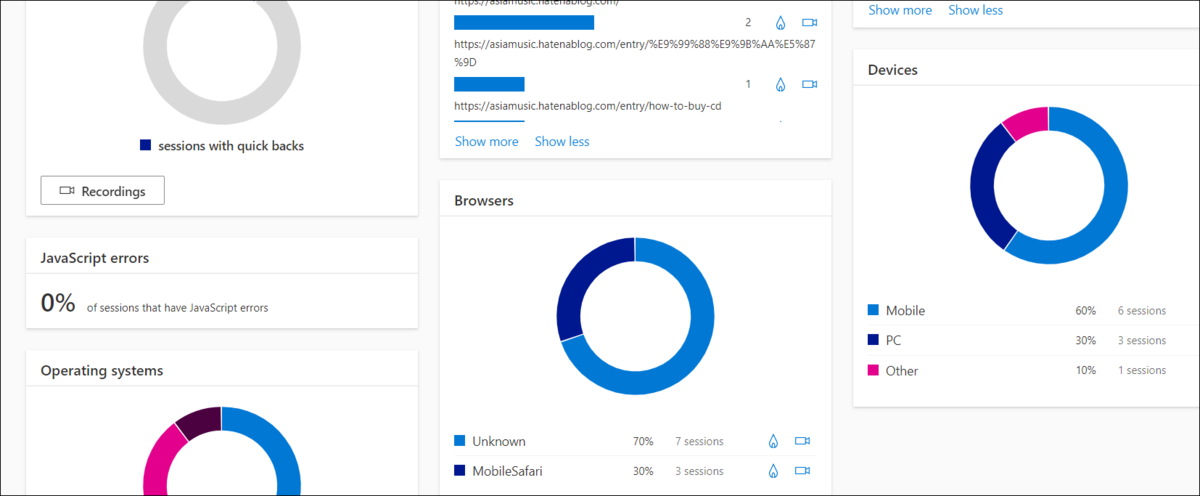View recordings for MobileSafari sessions
Viewport: 1200px width, 496px height.
pyautogui.click(x=802, y=471)
